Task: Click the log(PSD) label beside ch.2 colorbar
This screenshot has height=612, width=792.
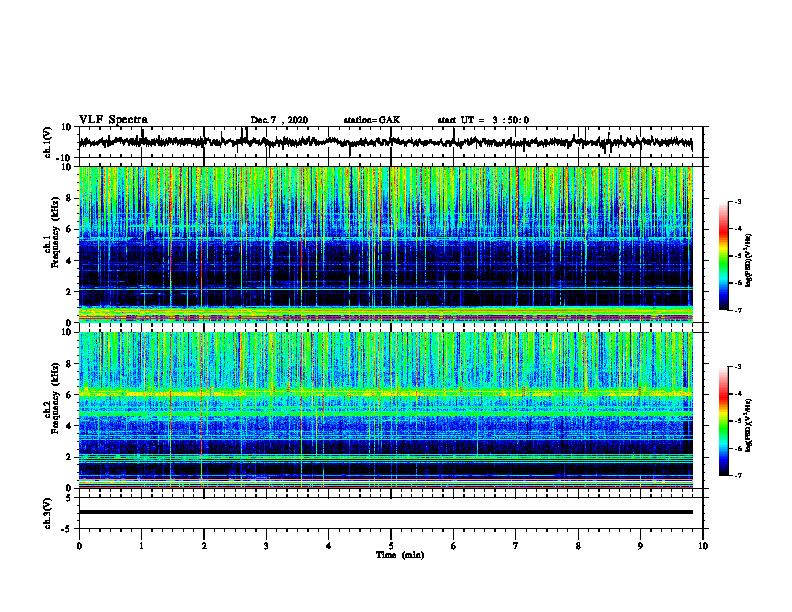Action: click(x=748, y=425)
